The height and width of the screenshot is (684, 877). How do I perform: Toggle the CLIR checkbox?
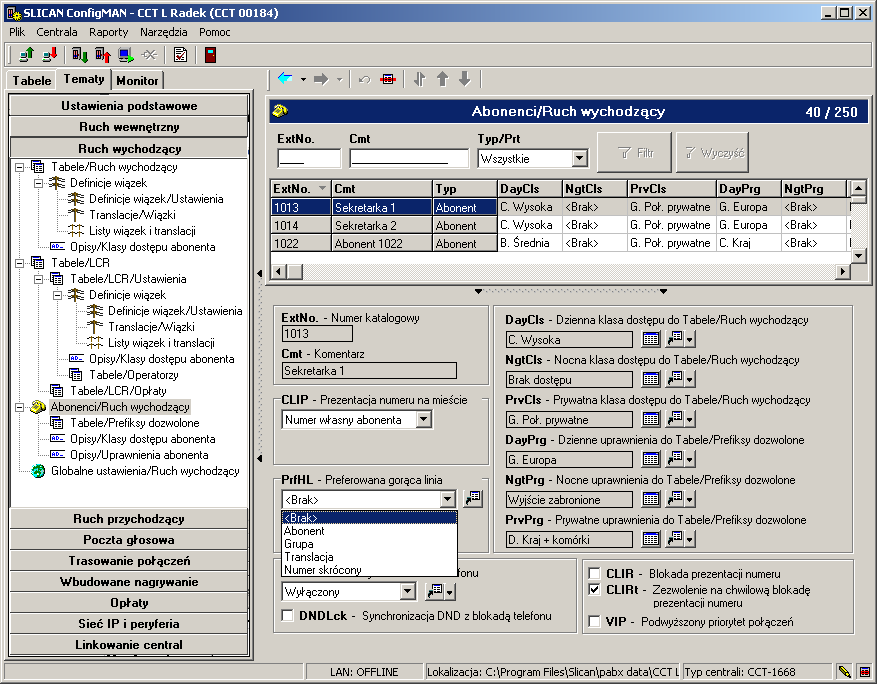tap(595, 573)
